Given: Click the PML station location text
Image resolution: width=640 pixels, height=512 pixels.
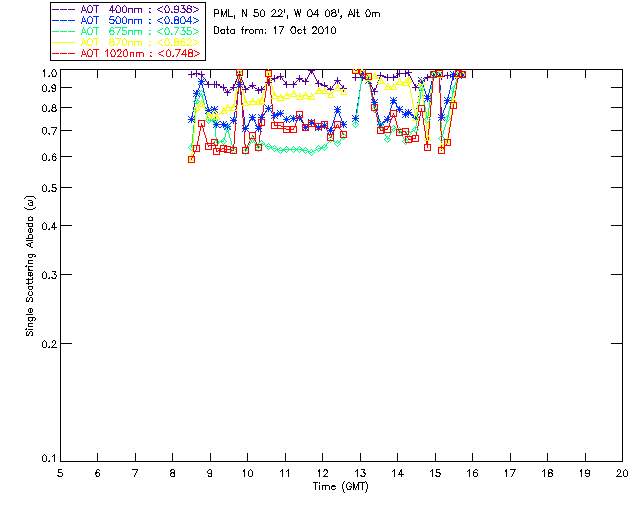Looking at the screenshot, I should tap(297, 14).
